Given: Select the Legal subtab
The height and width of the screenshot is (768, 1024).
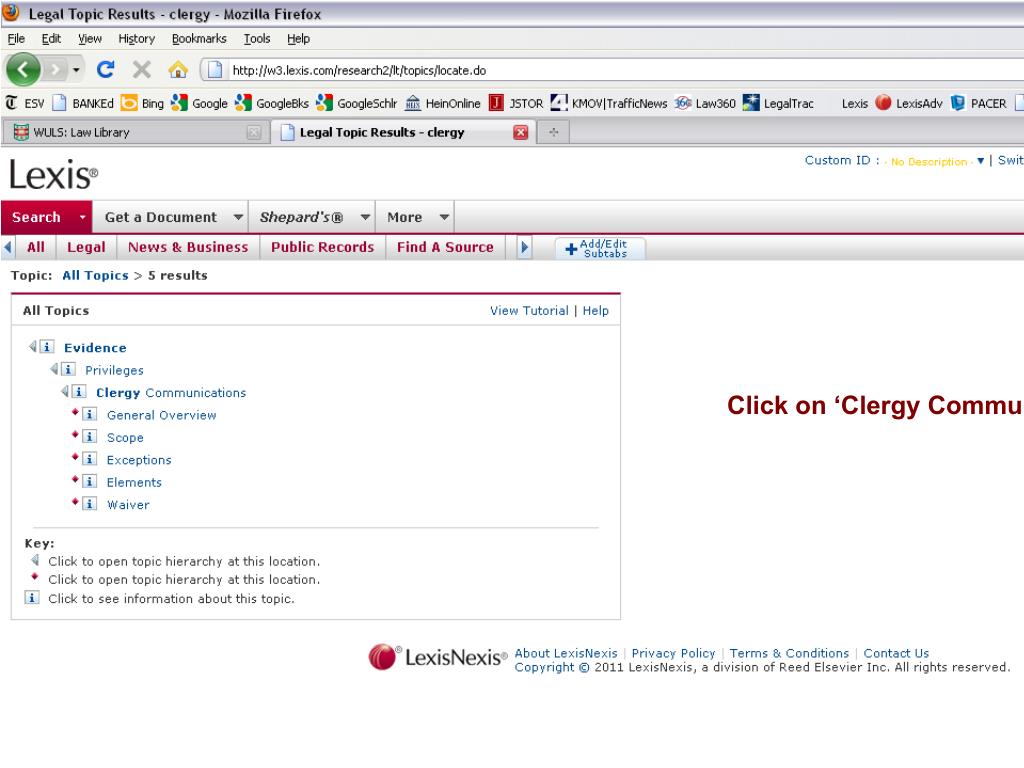Looking at the screenshot, I should coord(86,248).
